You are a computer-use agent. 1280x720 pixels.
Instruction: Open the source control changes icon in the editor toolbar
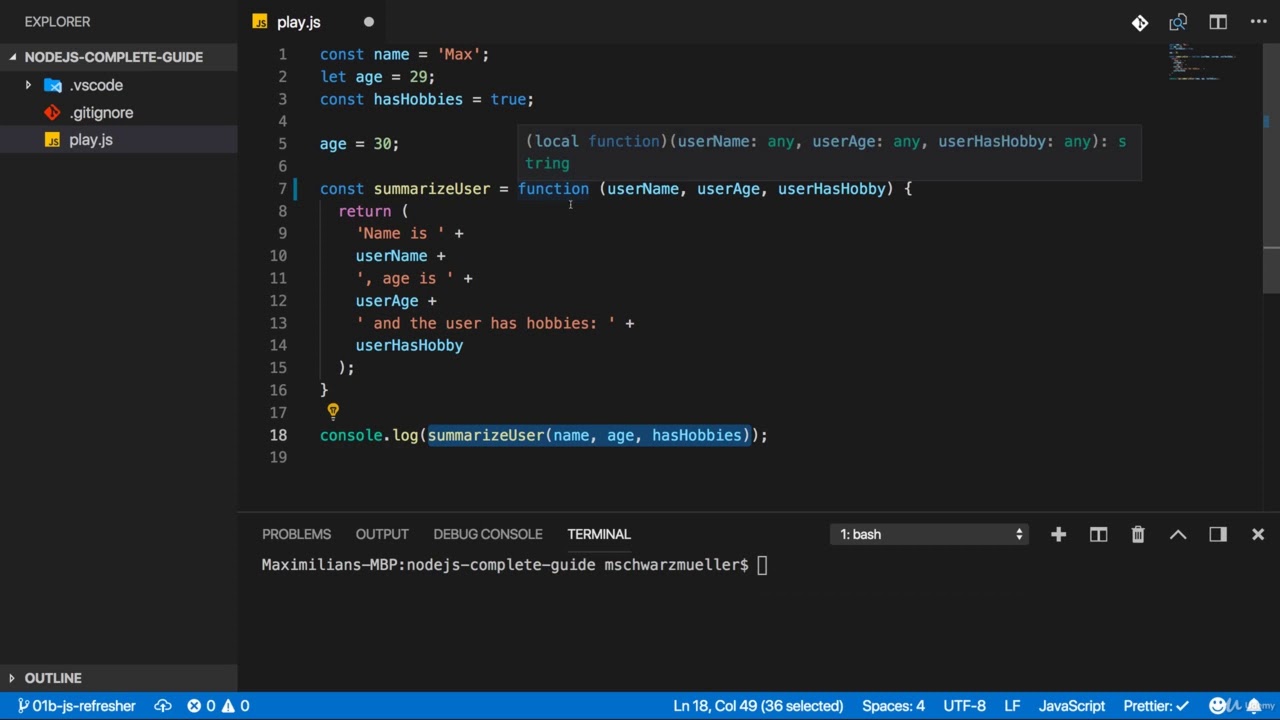click(1140, 22)
